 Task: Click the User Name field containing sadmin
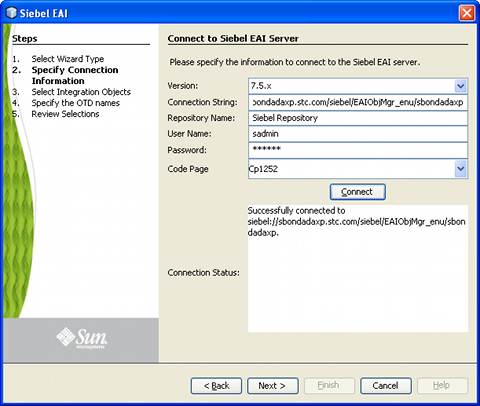[358, 134]
